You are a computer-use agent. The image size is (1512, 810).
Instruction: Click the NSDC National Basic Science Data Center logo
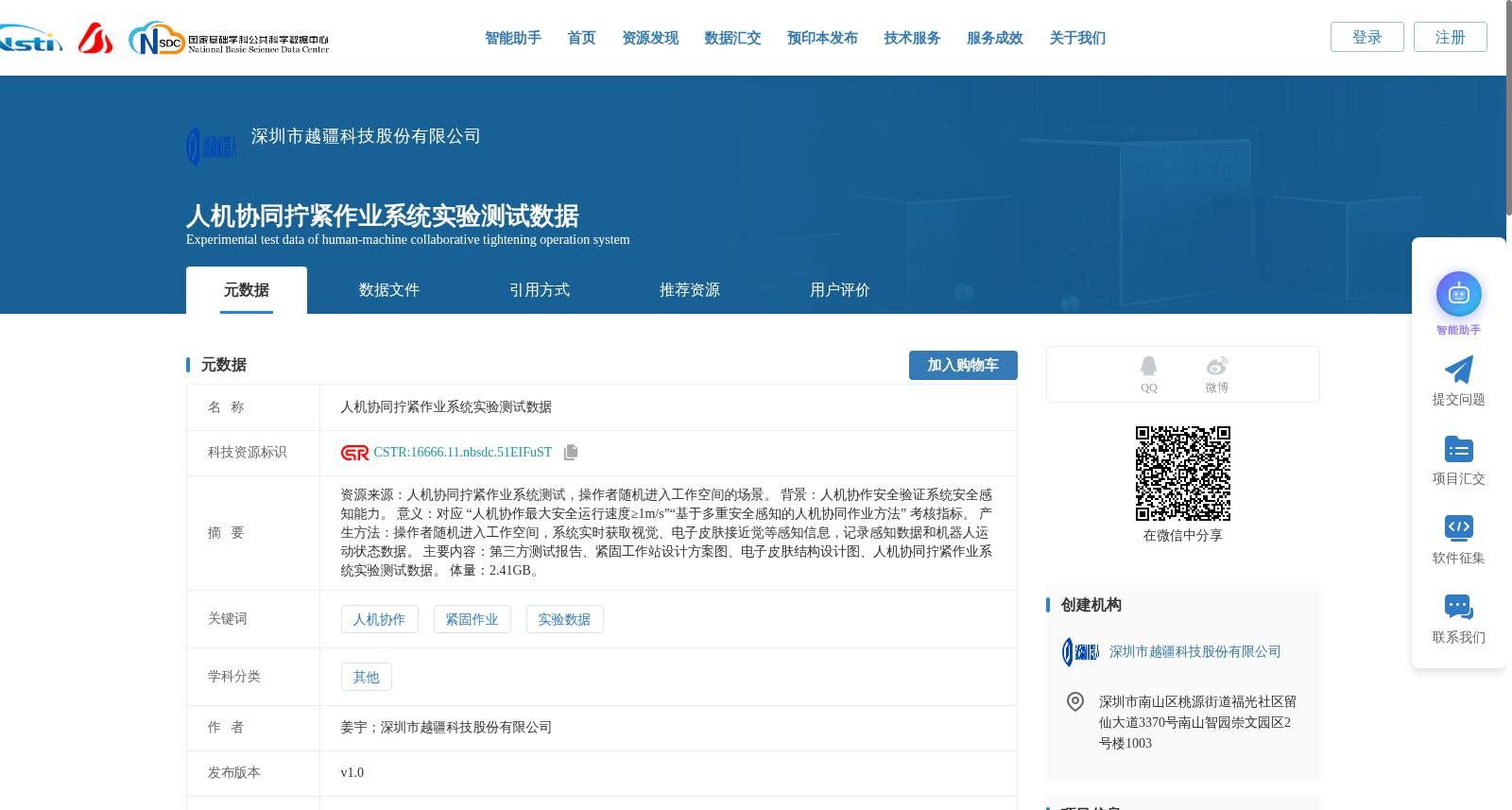(229, 38)
